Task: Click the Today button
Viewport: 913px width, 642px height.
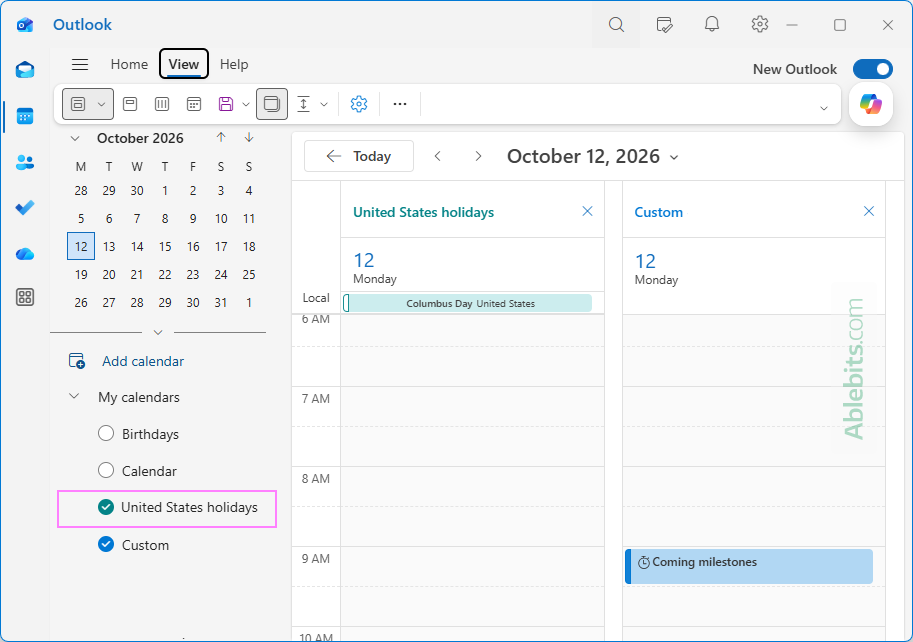Action: pos(359,156)
